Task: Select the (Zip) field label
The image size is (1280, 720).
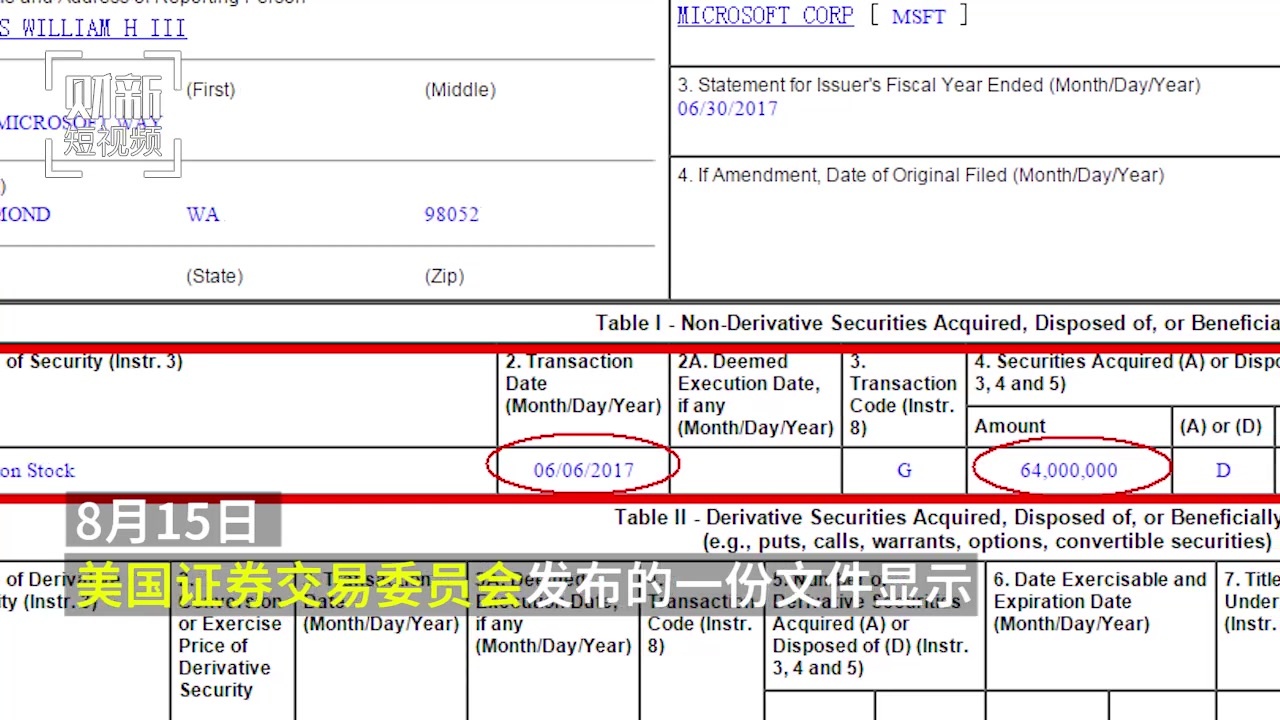Action: pyautogui.click(x=444, y=276)
